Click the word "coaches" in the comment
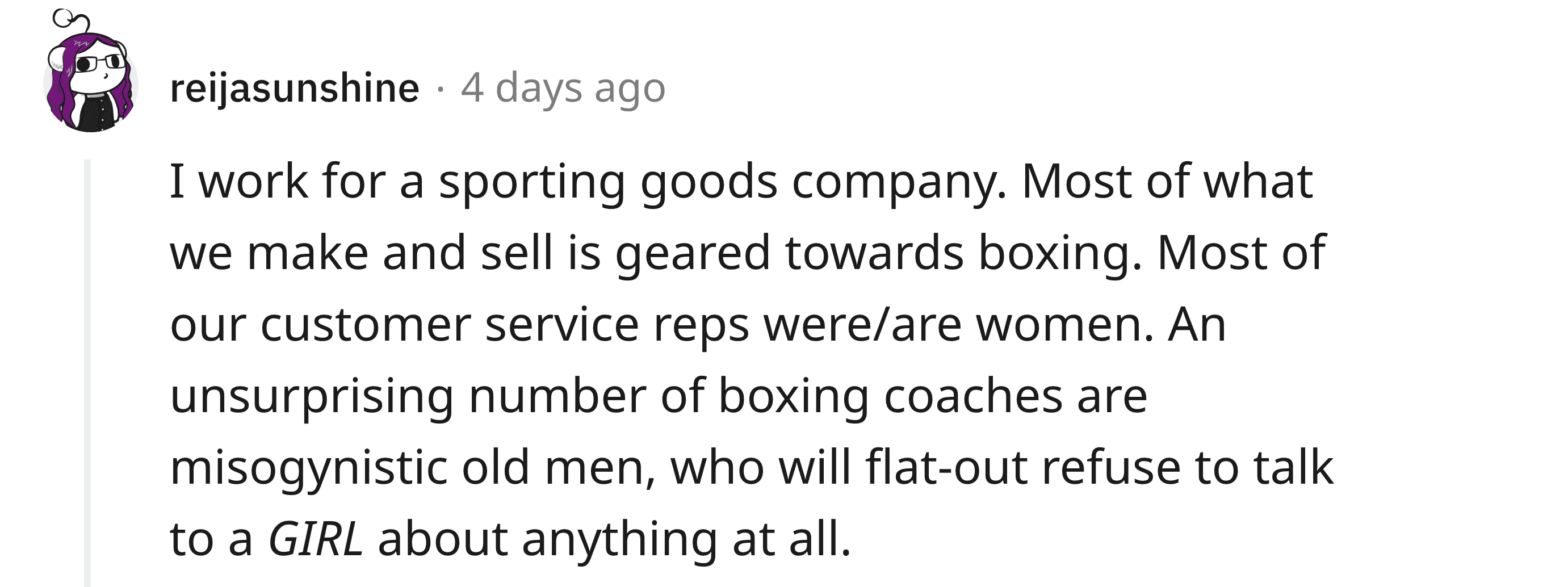The image size is (1568, 587). [x=973, y=396]
